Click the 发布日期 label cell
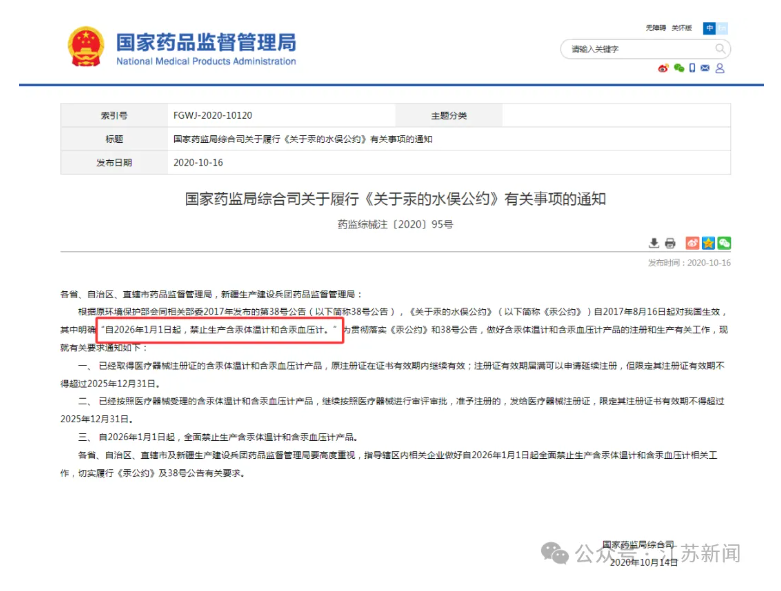Screen dimensions: 781x591 pos(114,162)
